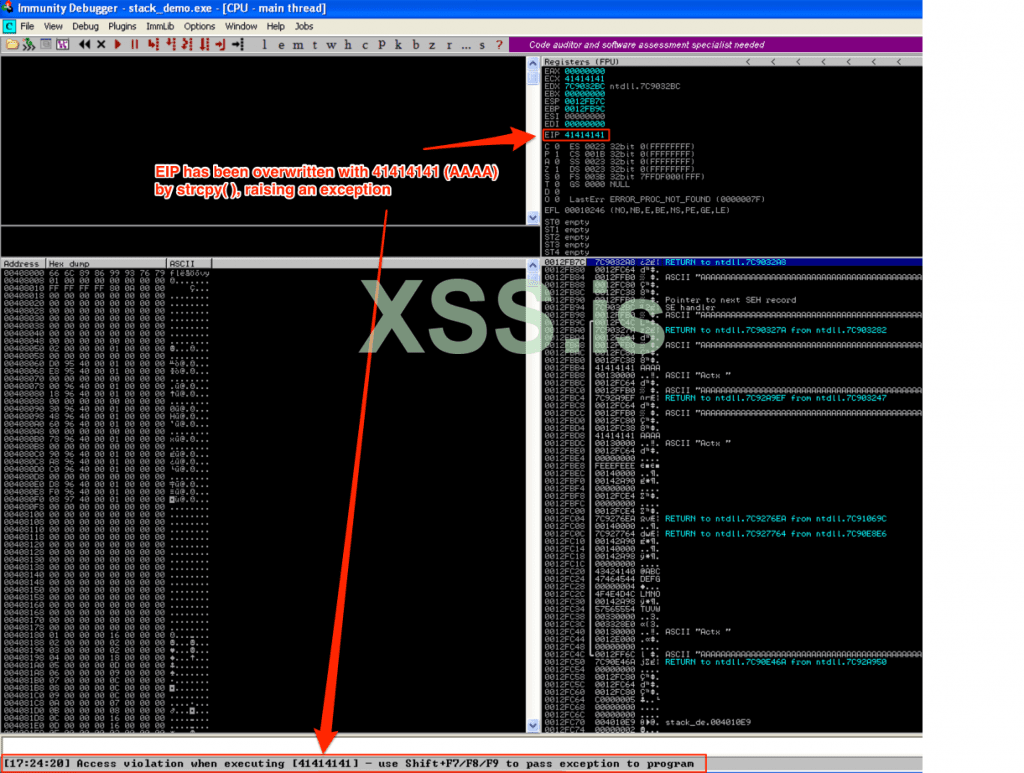Click scroll-up arrow of disassembly pane

(x=533, y=63)
